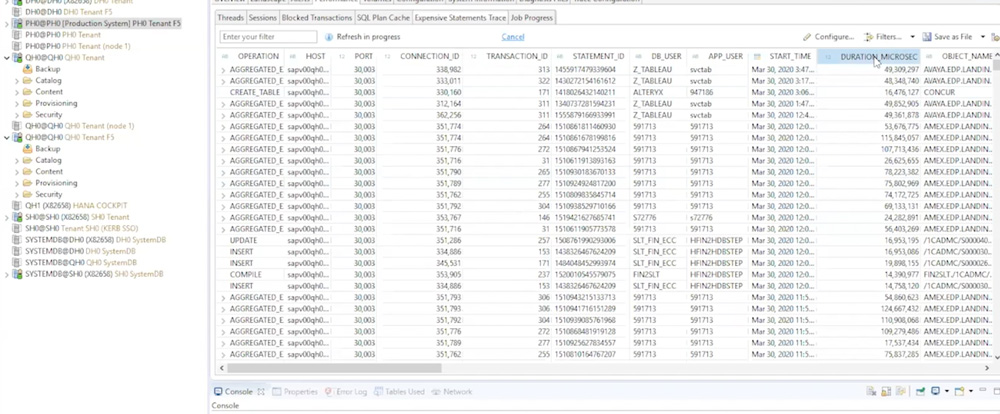The image size is (1000, 414).
Task: Expand the first AGGREGATED_E row
Action: (x=223, y=69)
